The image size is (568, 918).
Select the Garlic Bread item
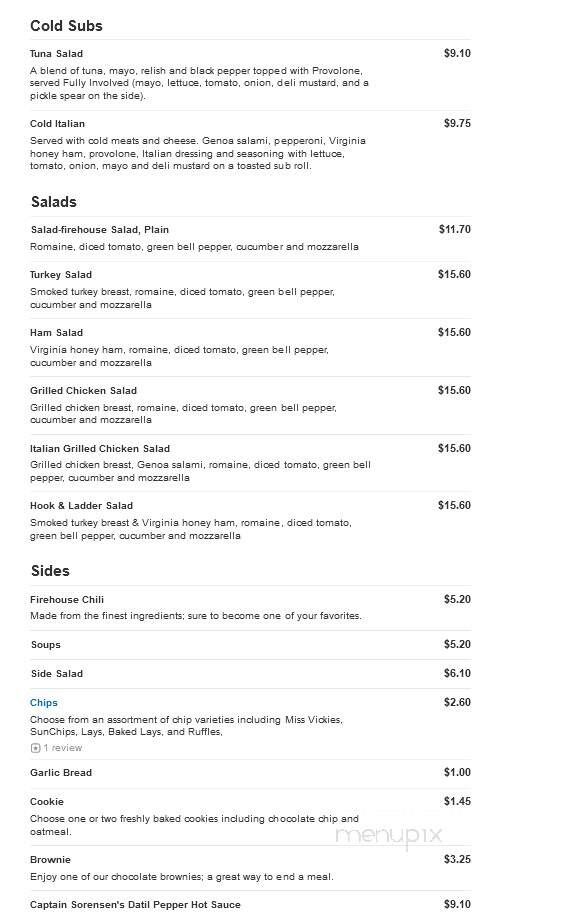click(x=61, y=772)
